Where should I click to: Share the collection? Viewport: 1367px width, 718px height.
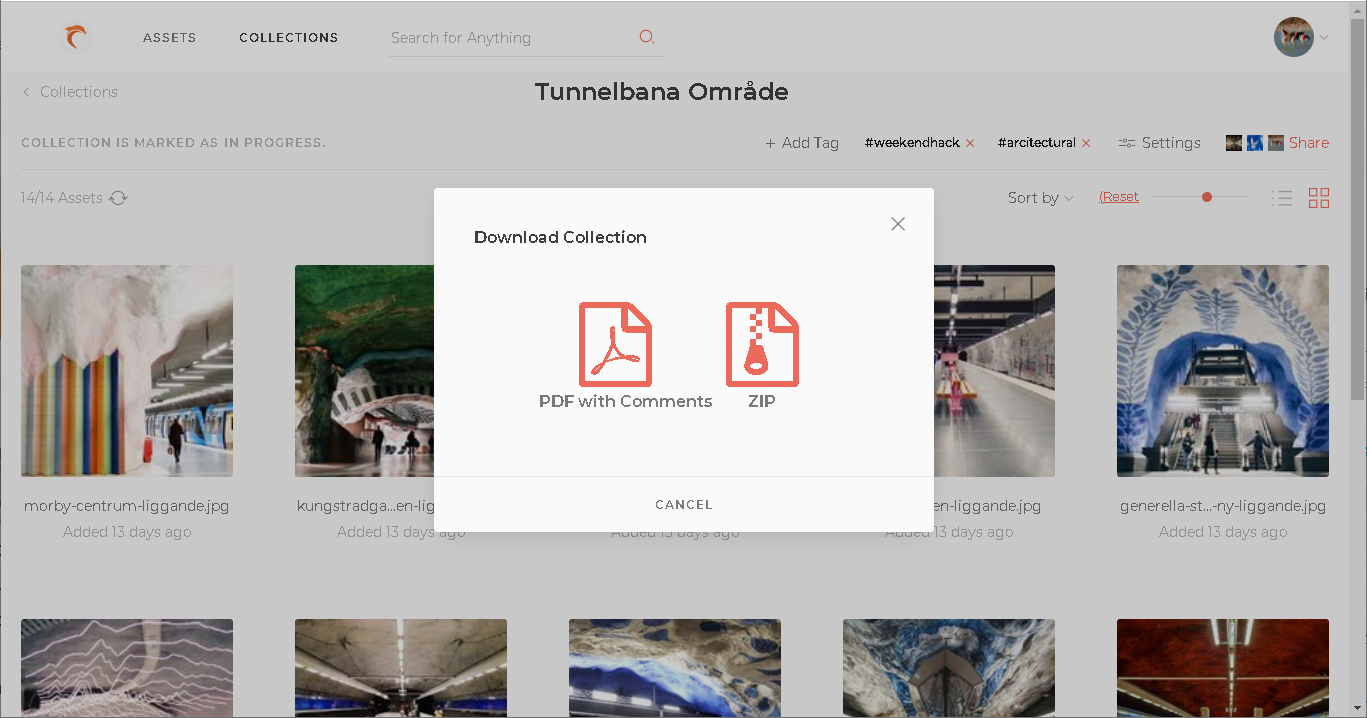(x=1309, y=143)
